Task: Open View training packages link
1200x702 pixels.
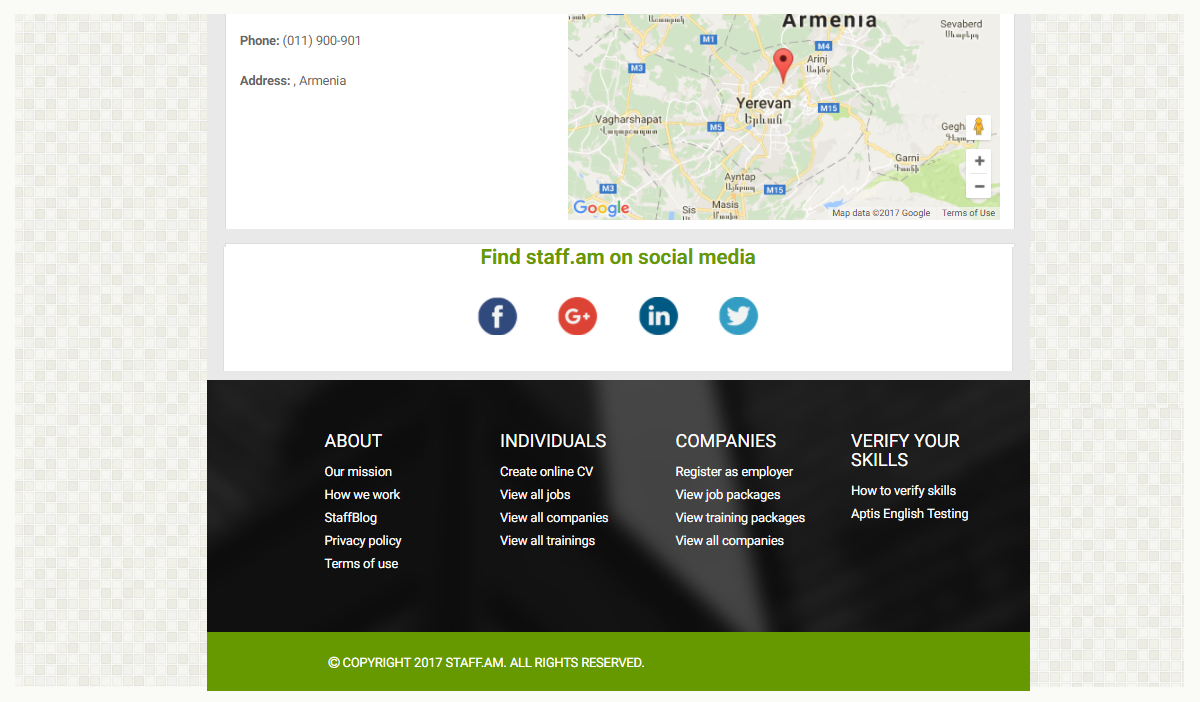Action: 740,518
